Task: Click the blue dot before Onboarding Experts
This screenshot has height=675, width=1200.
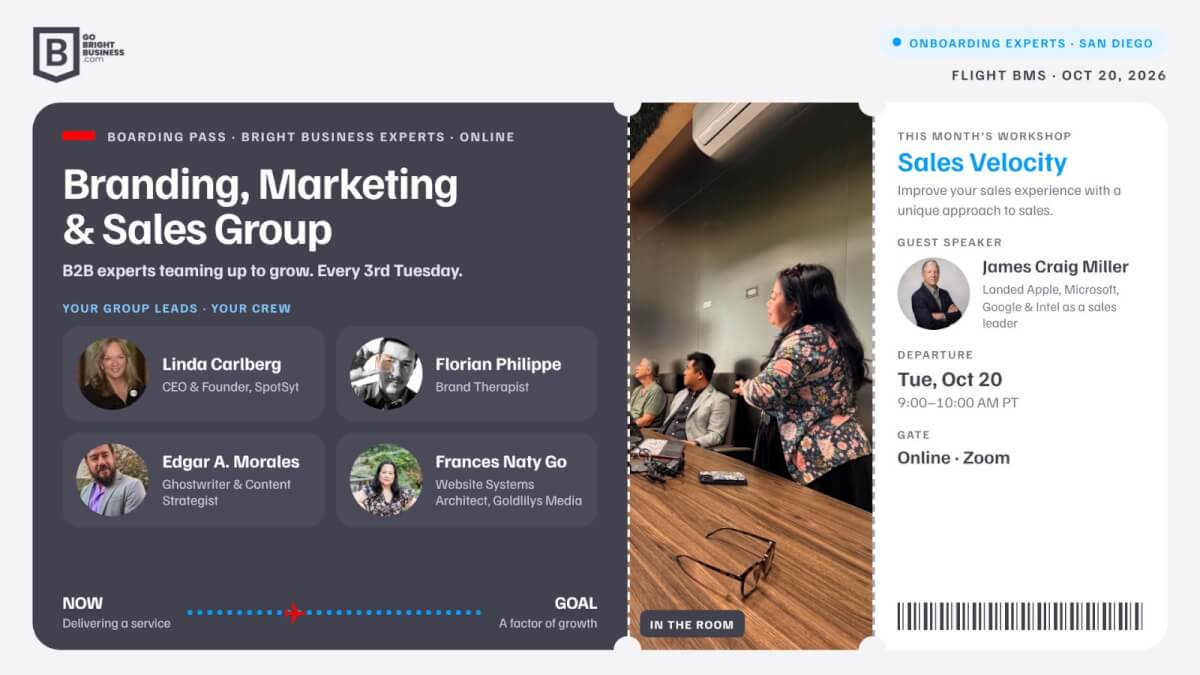Action: pos(897,43)
